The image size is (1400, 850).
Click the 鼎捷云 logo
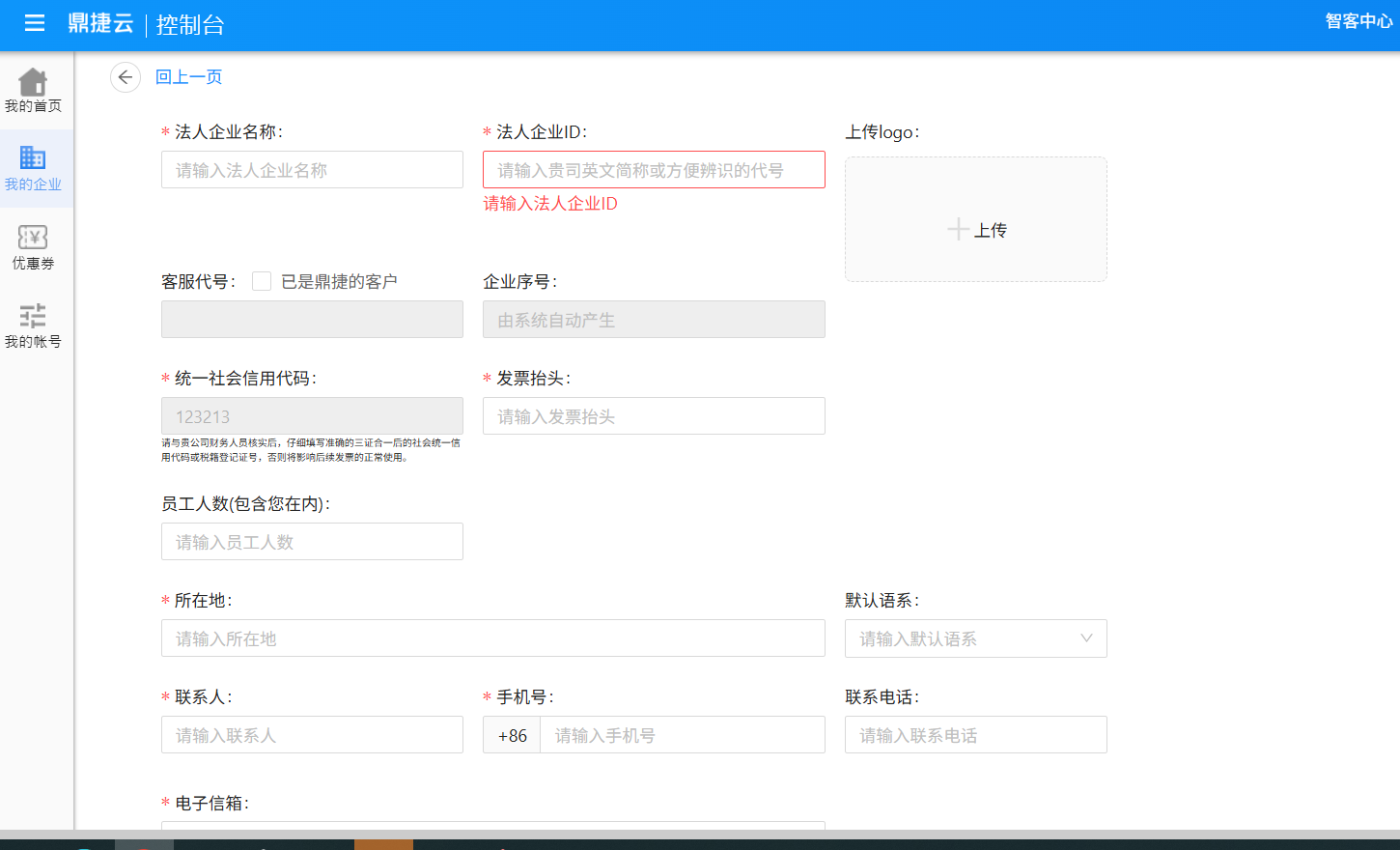click(x=100, y=23)
